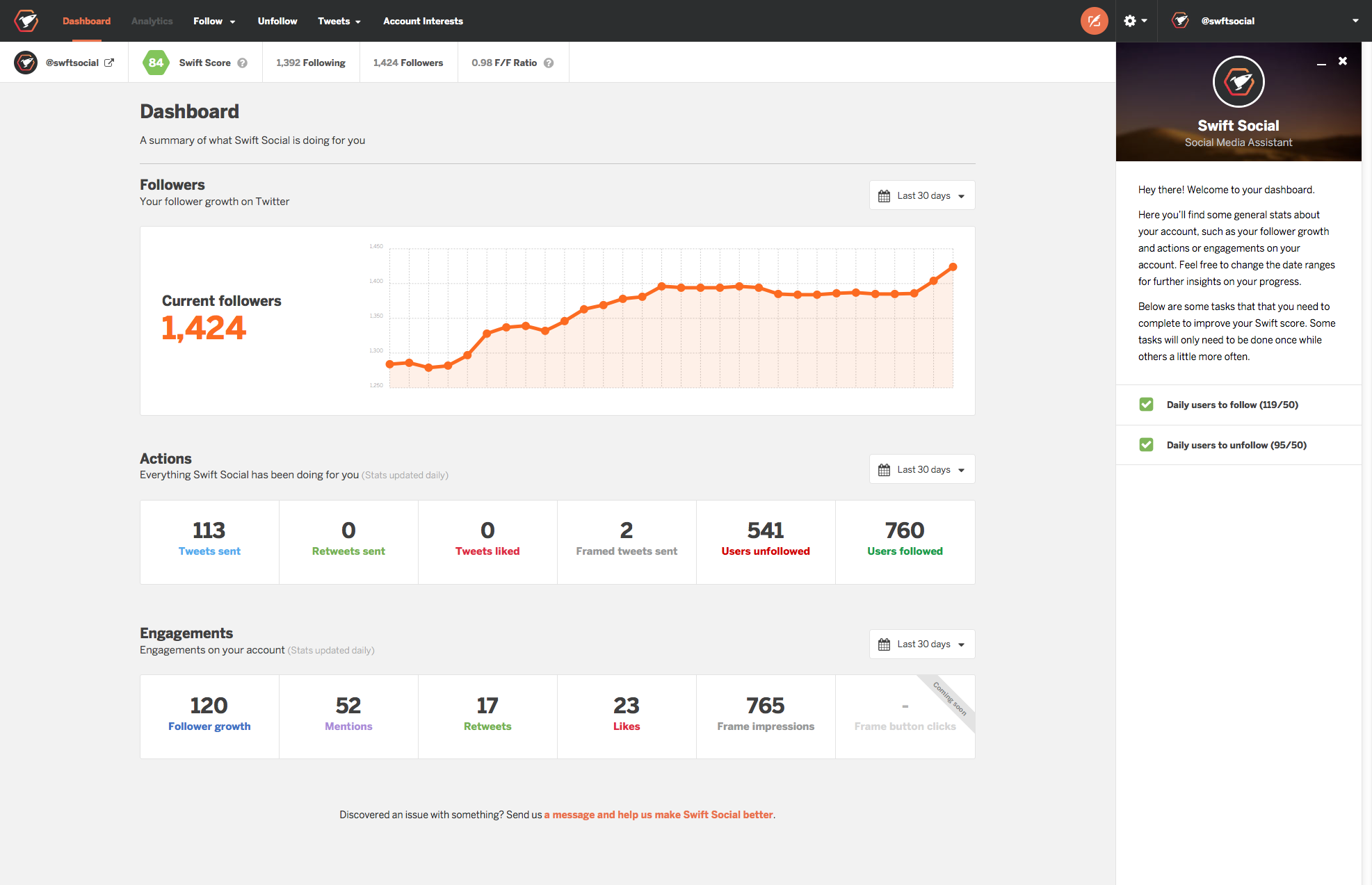
Task: Click the Swift Score help question icon
Action: (243, 63)
